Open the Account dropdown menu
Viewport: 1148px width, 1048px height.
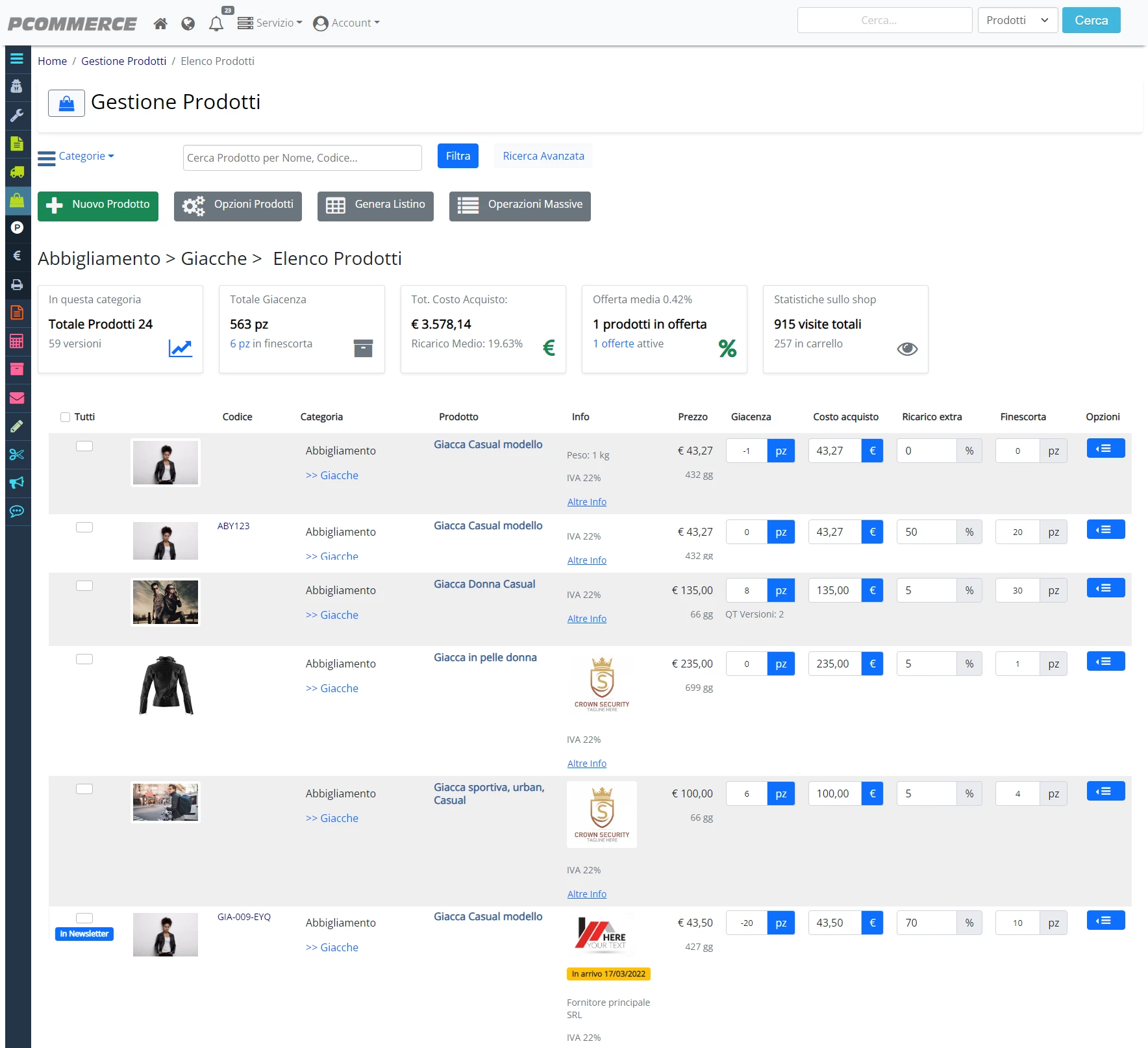click(347, 23)
